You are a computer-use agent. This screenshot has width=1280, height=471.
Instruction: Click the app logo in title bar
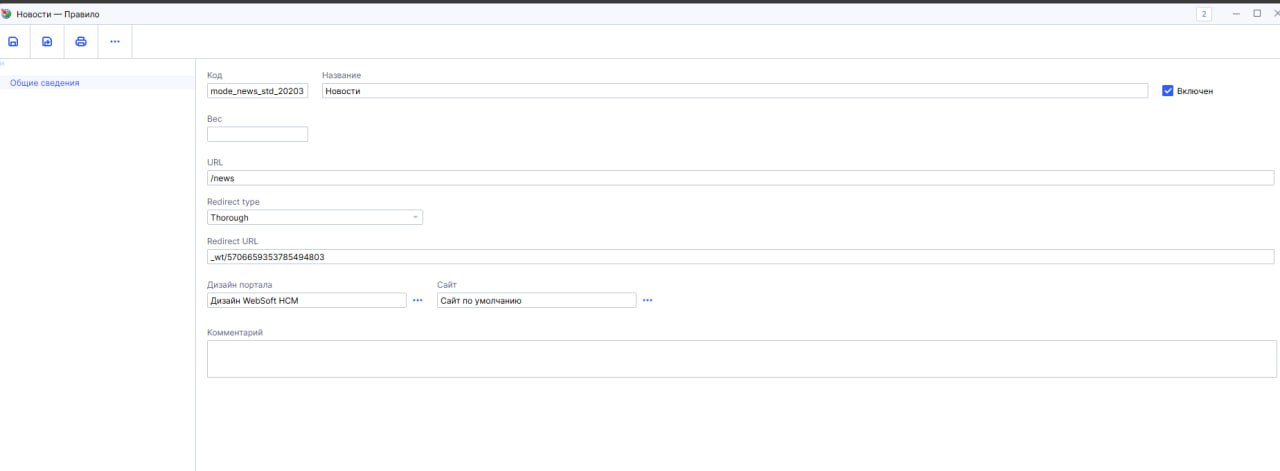point(8,14)
